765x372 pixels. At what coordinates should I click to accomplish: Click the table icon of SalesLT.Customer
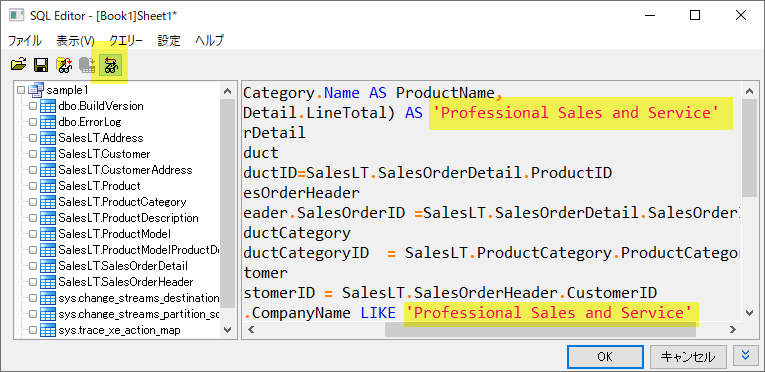coord(48,154)
